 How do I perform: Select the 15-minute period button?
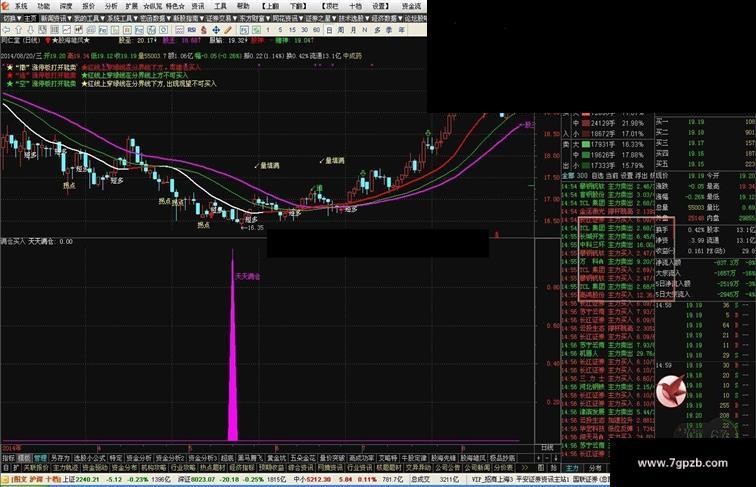coord(292,30)
